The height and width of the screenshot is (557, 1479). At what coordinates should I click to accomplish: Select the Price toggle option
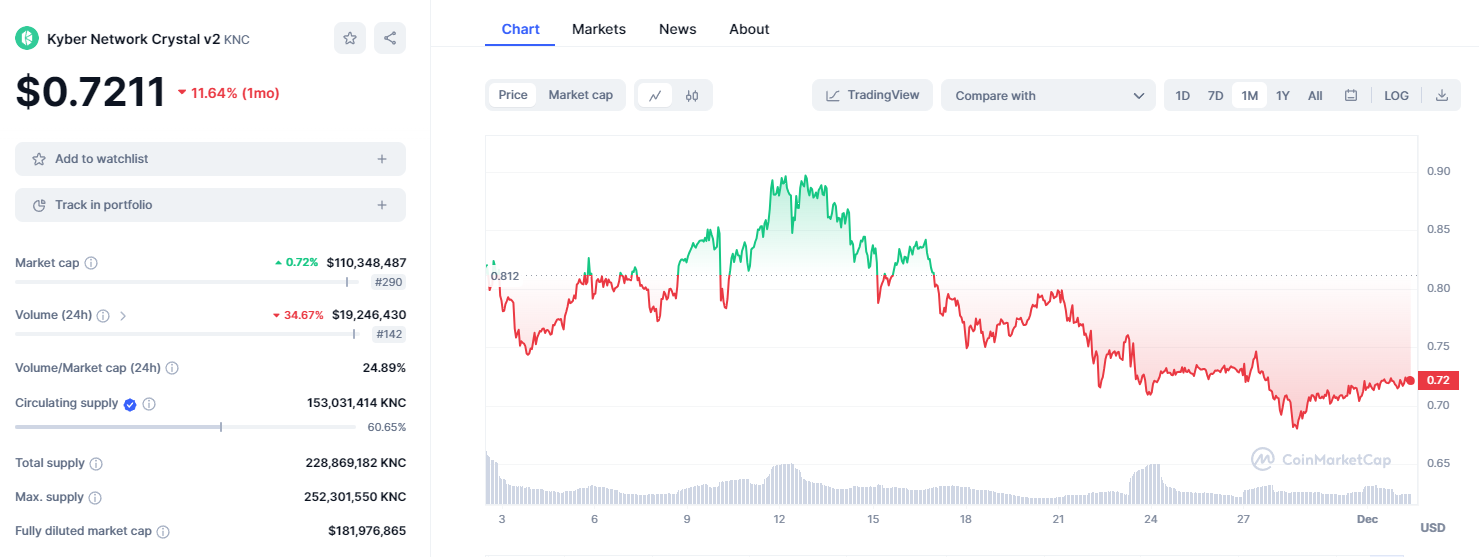coord(513,95)
